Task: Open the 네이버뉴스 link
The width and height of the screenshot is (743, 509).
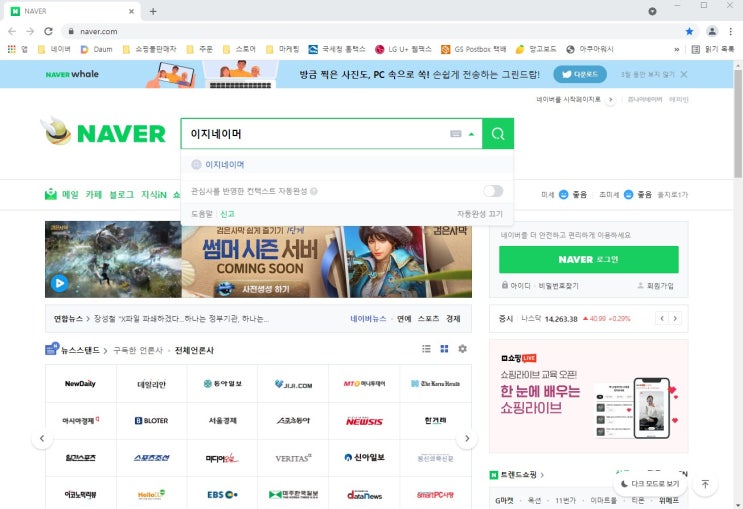Action: point(368,318)
